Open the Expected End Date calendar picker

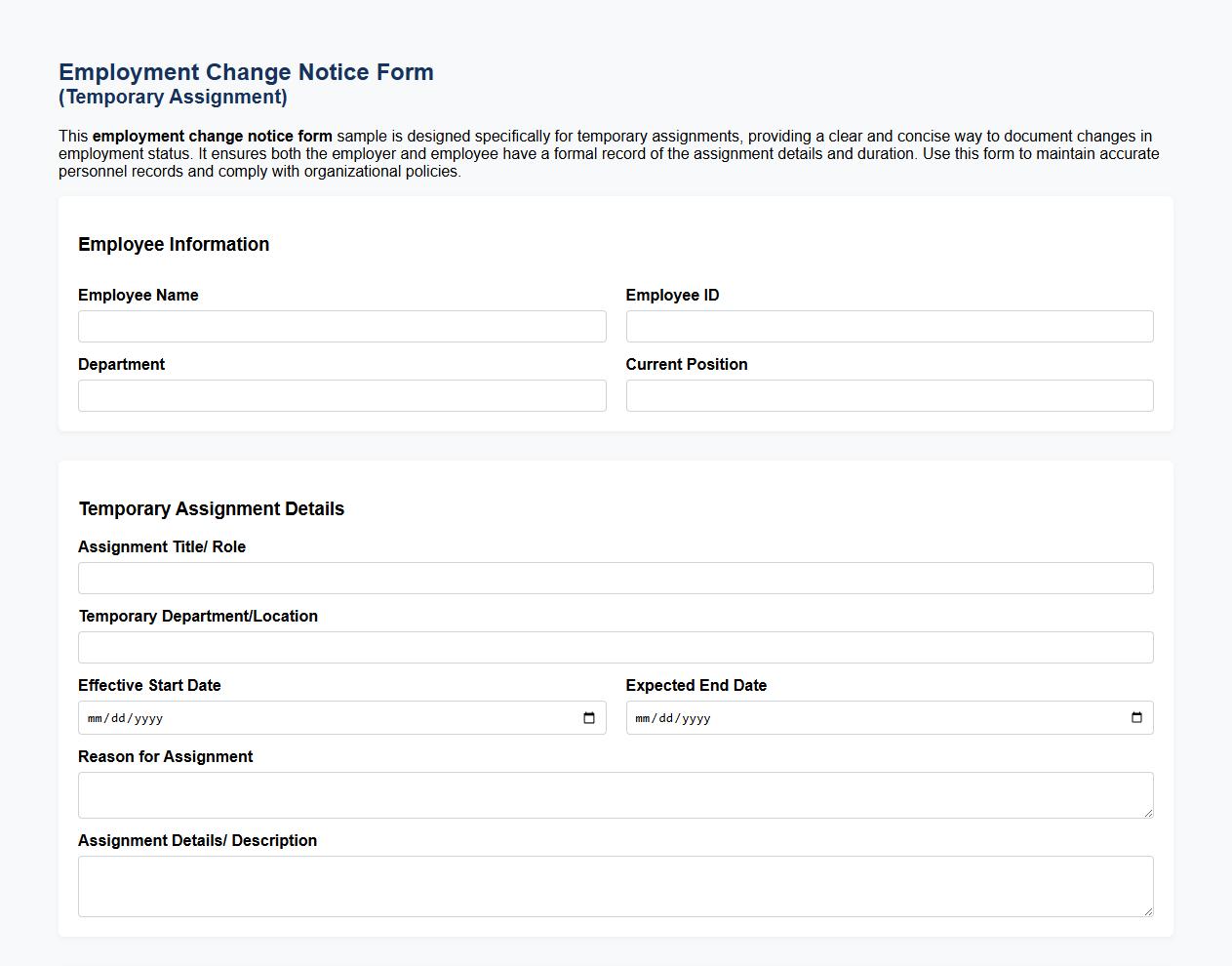[x=1136, y=717]
